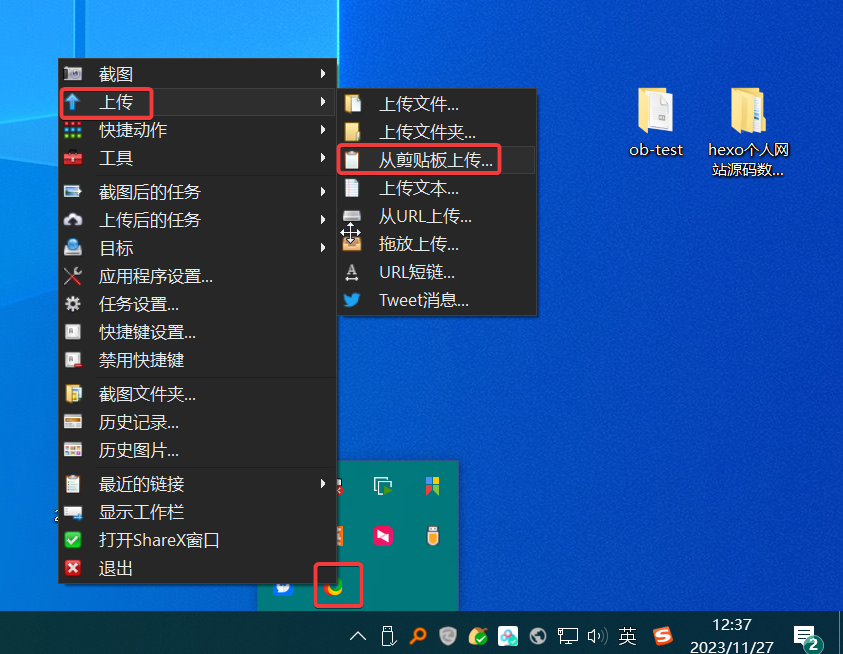Click the thumbnails icon beside 历史图片
843x654 pixels.
pyautogui.click(x=73, y=450)
